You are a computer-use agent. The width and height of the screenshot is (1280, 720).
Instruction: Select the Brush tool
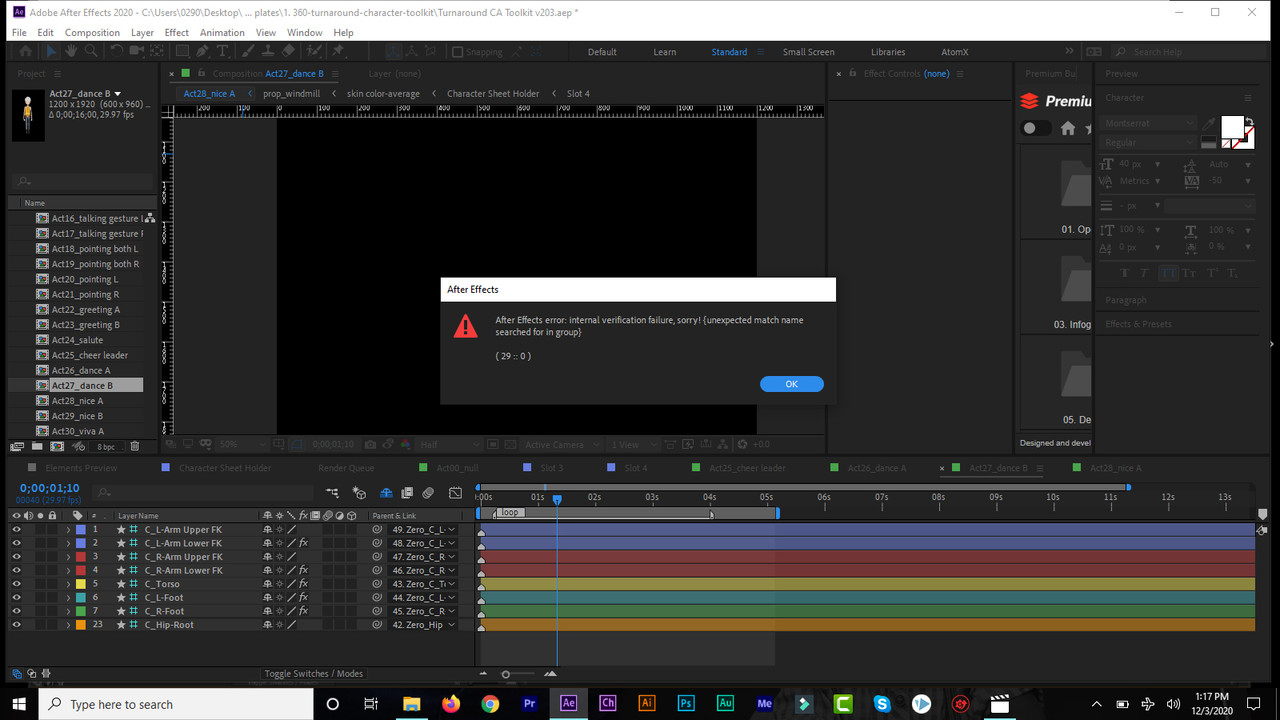249,52
